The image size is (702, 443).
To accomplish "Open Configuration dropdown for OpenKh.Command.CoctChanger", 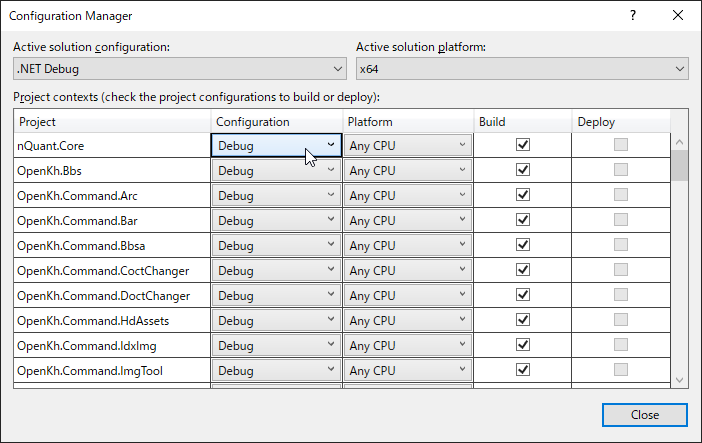I will tap(276, 271).
